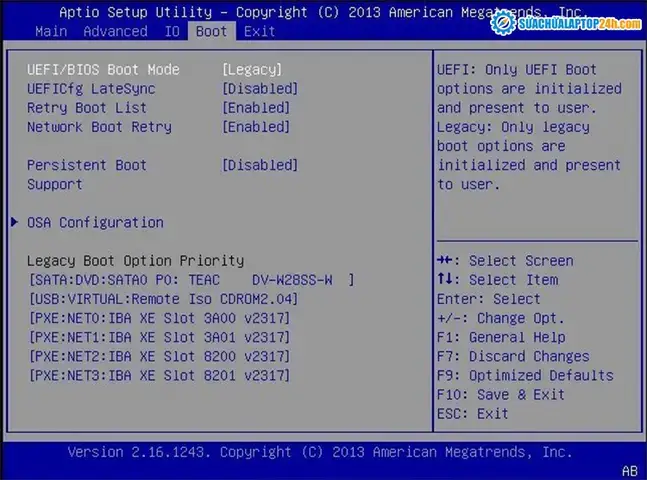Switch to the Advanced tab
Viewport: 647px width, 480px height.
pos(116,31)
